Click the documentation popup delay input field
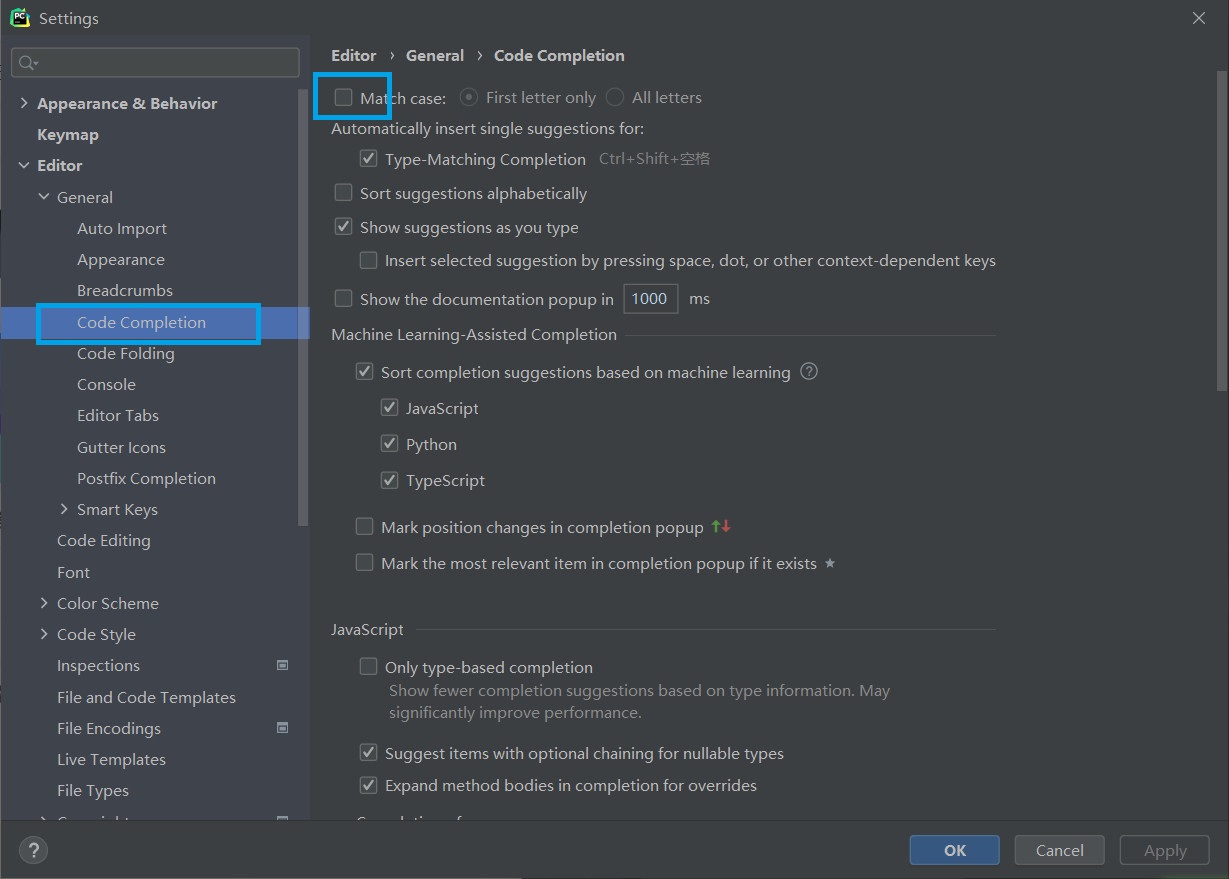This screenshot has width=1229, height=879. click(650, 297)
